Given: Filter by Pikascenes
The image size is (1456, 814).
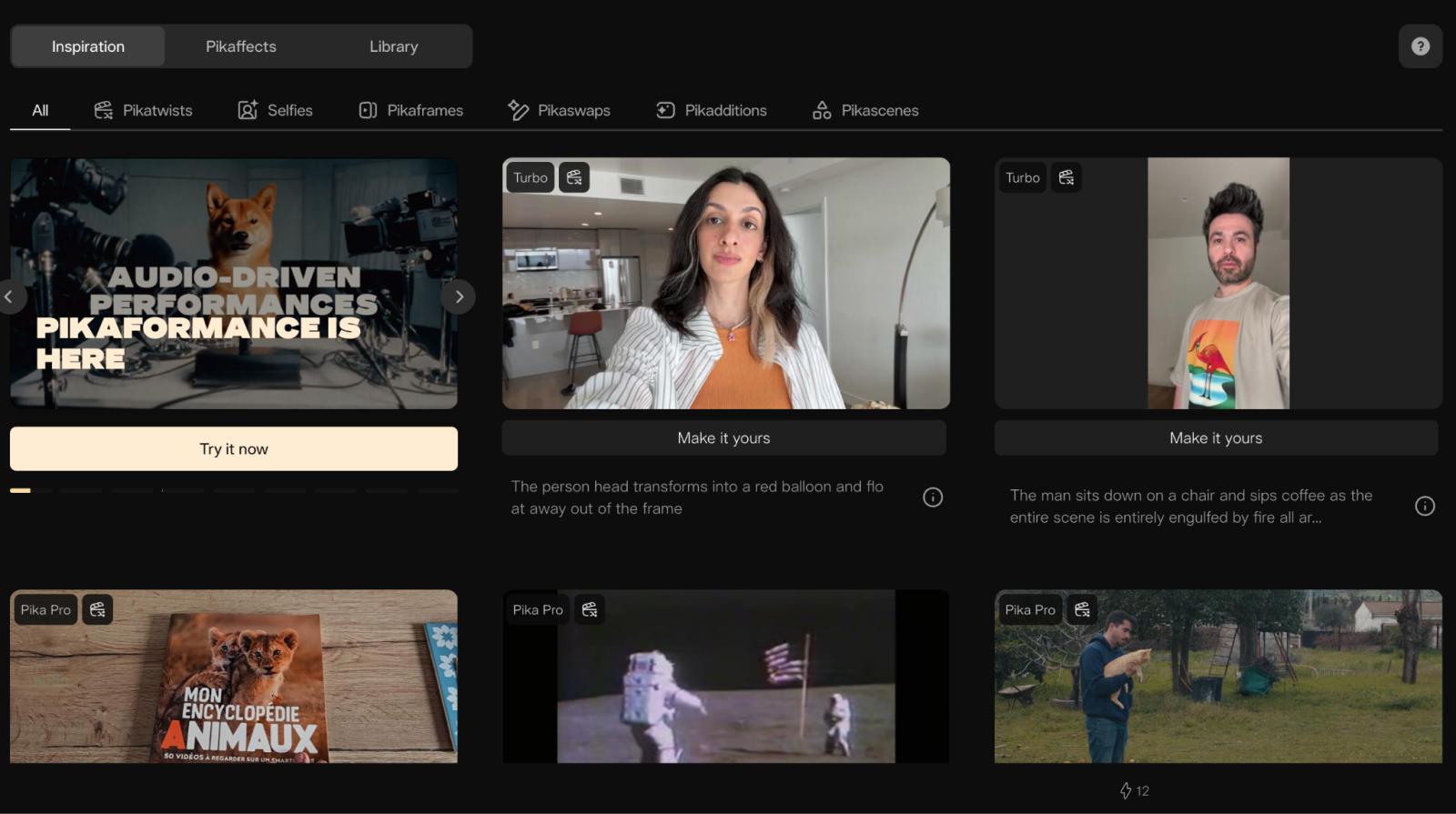Looking at the screenshot, I should pyautogui.click(x=865, y=110).
